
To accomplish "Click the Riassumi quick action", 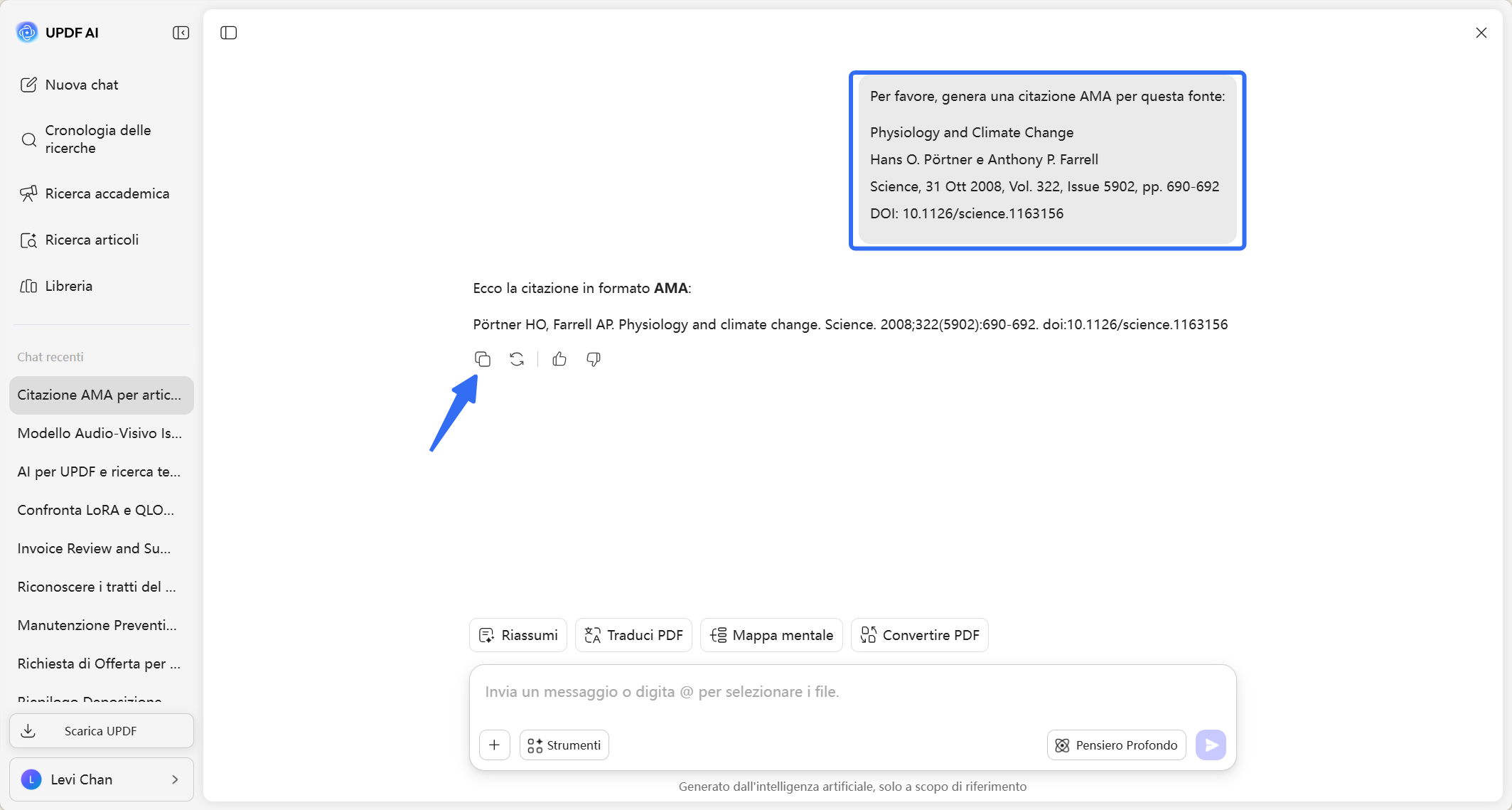I will tap(518, 635).
